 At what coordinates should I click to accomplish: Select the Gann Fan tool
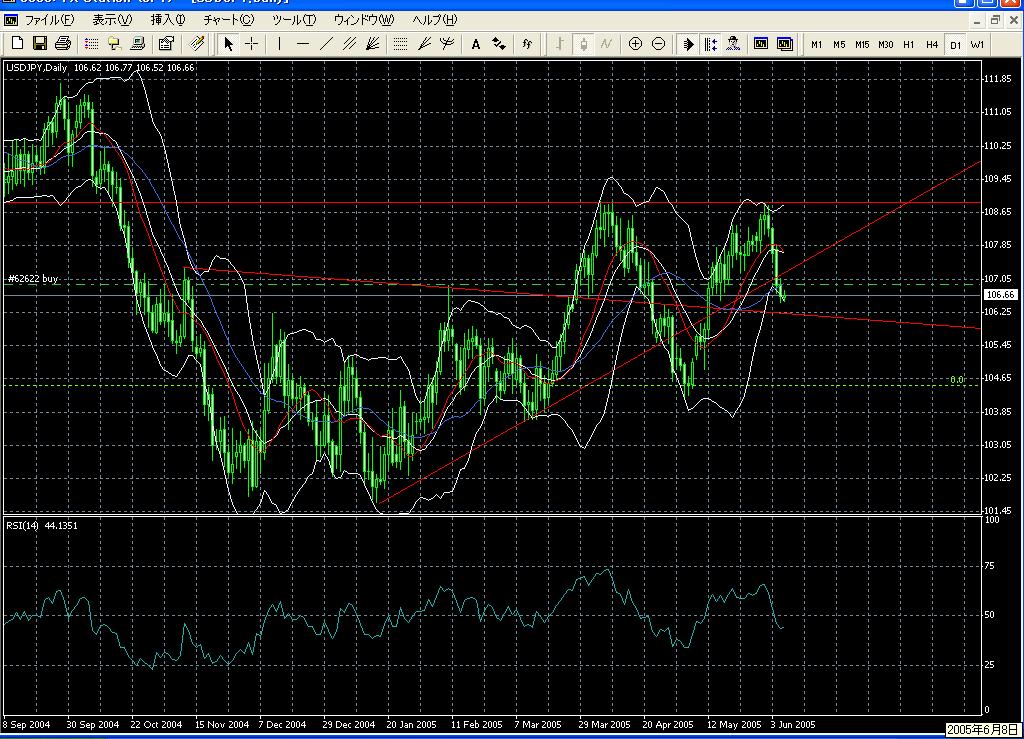(373, 44)
